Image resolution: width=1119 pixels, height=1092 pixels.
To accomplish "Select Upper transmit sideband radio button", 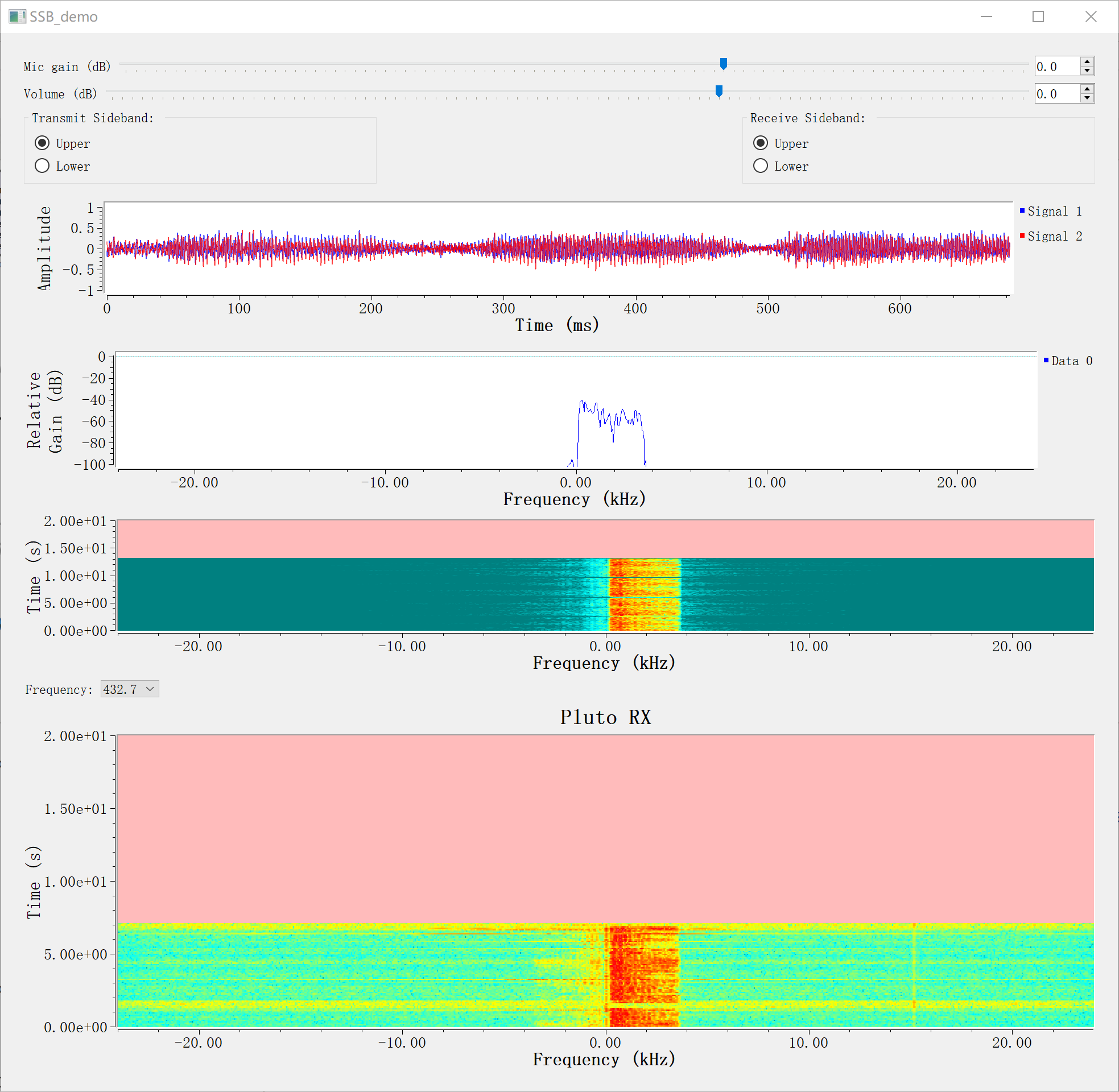I will tap(42, 143).
